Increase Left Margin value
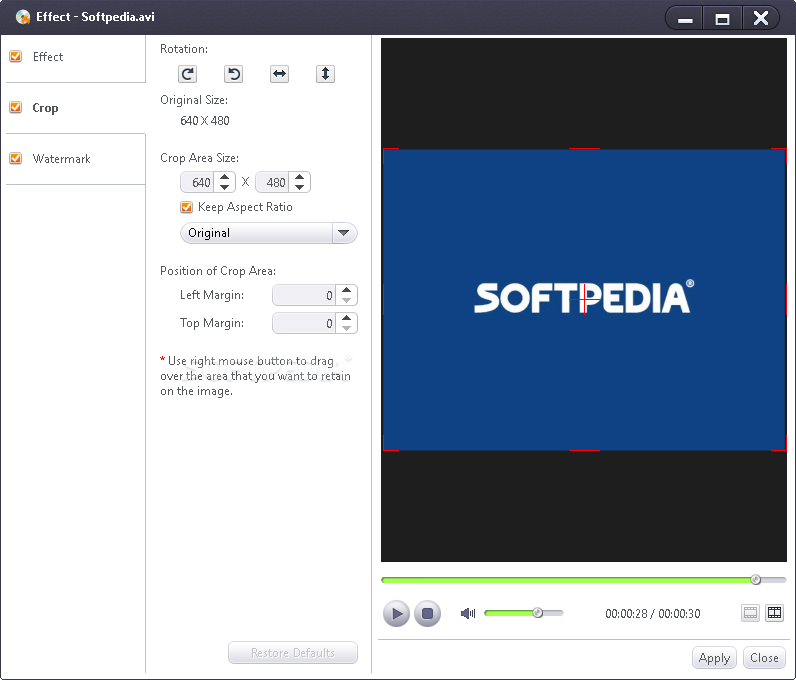 click(x=346, y=290)
